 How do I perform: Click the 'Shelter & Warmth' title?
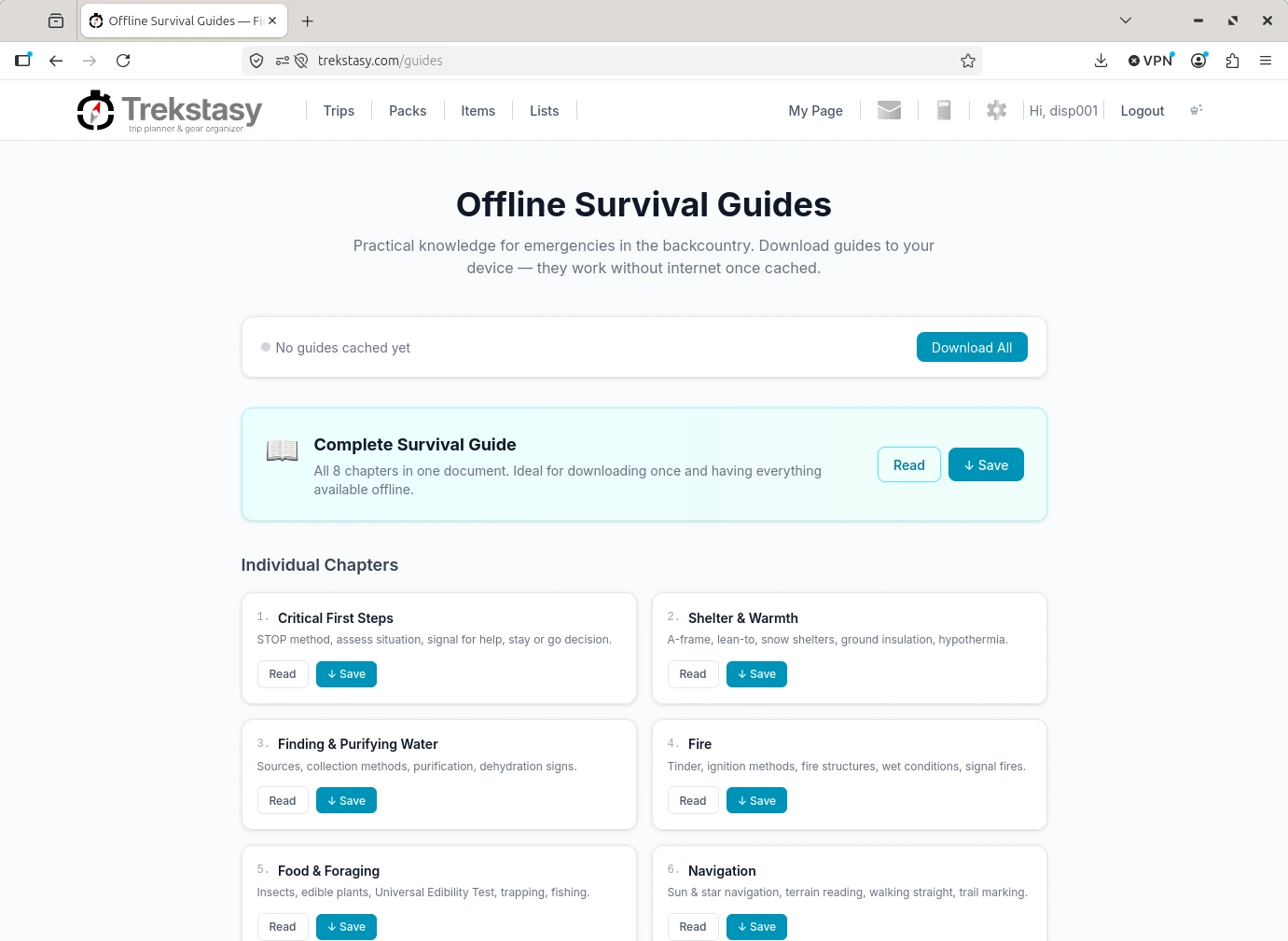click(x=743, y=618)
